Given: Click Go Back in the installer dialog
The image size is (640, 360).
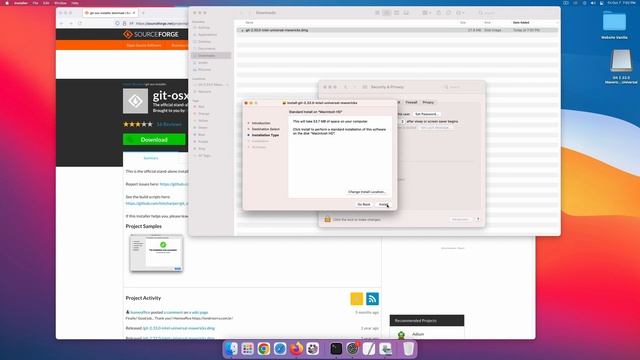Looking at the screenshot, I should coord(364,204).
